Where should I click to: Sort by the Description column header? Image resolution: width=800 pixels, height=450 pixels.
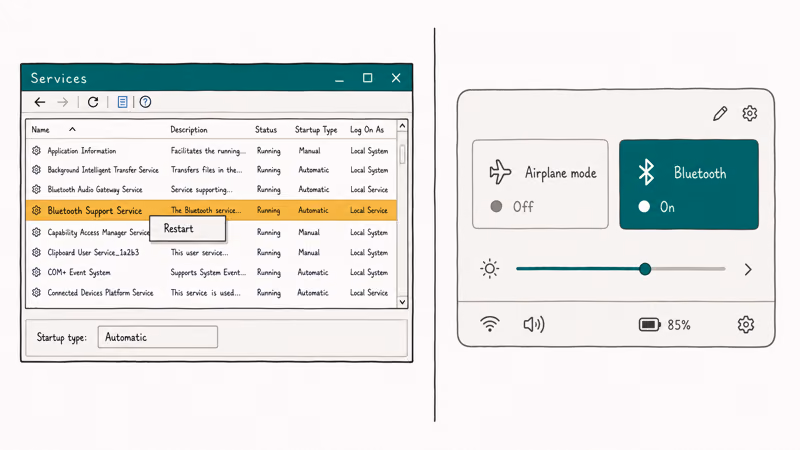point(189,130)
